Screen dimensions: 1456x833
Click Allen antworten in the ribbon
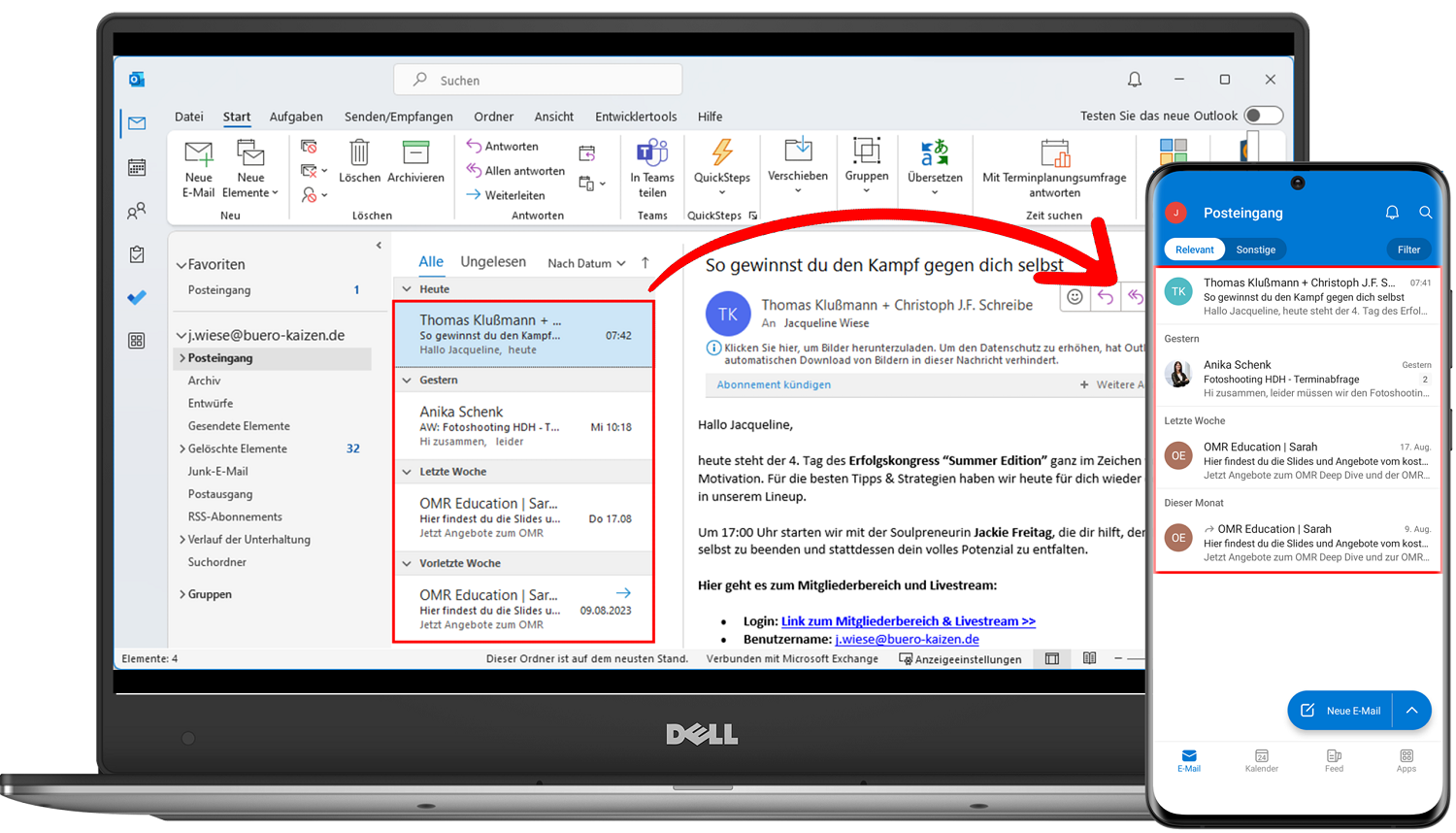[x=515, y=171]
